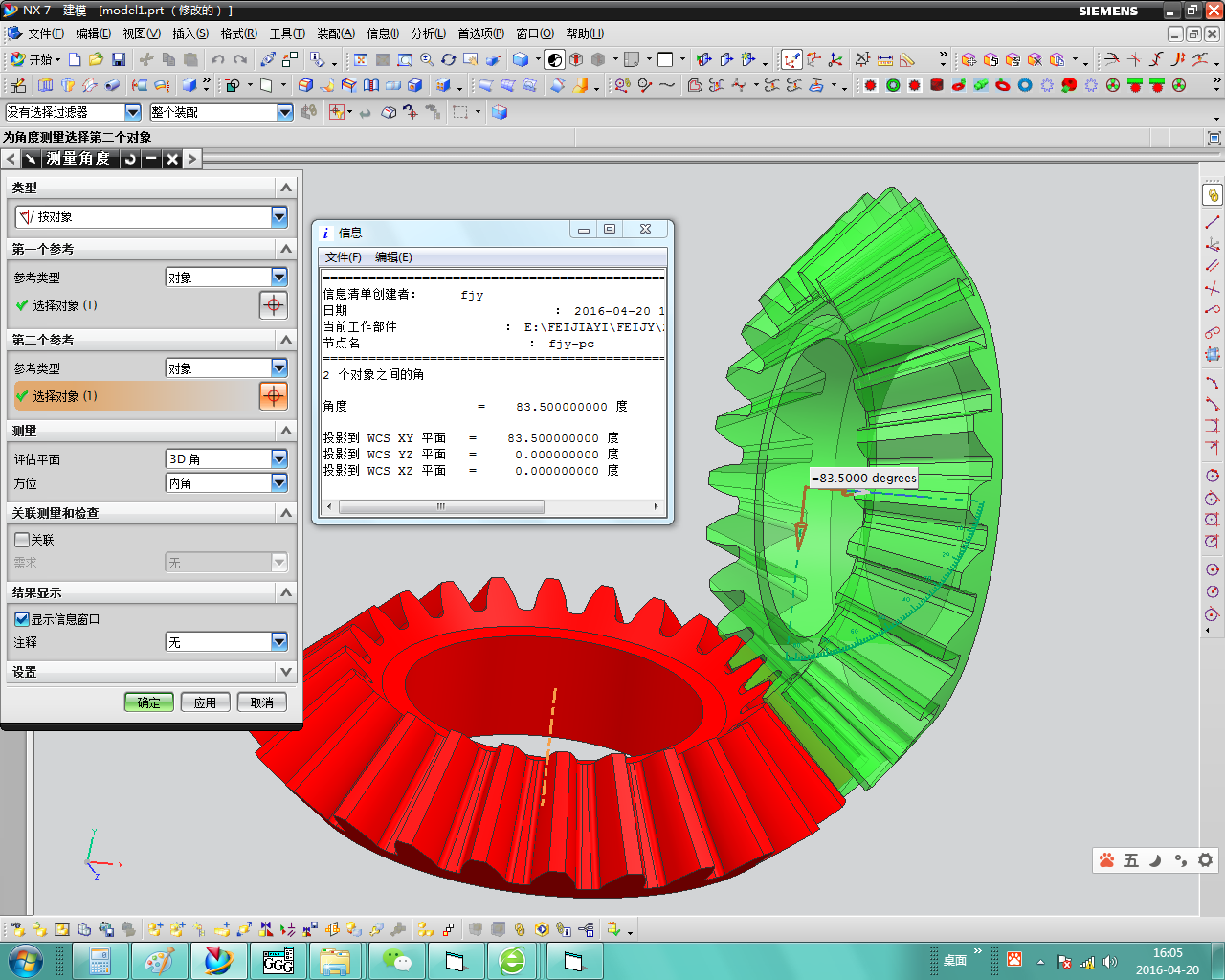The width and height of the screenshot is (1225, 980).
Task: Click the shaded rendering style cube icon
Action: (521, 59)
